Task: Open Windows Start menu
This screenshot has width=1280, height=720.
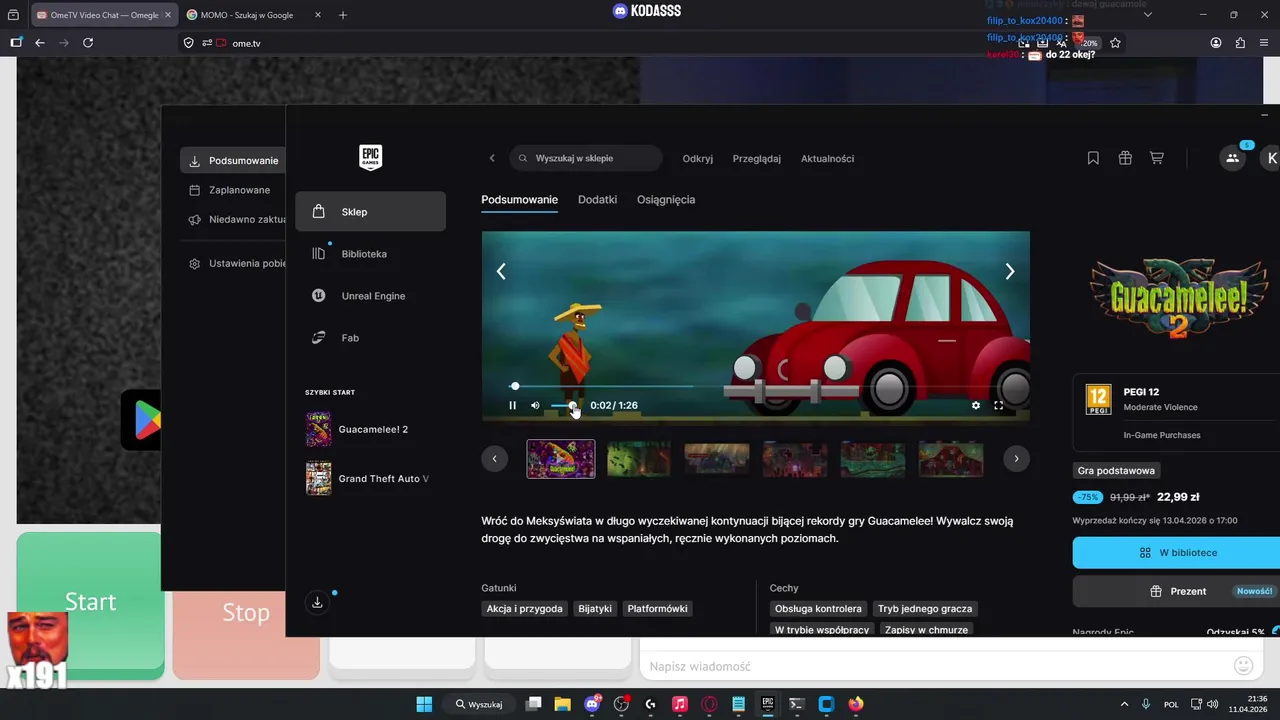Action: point(424,704)
